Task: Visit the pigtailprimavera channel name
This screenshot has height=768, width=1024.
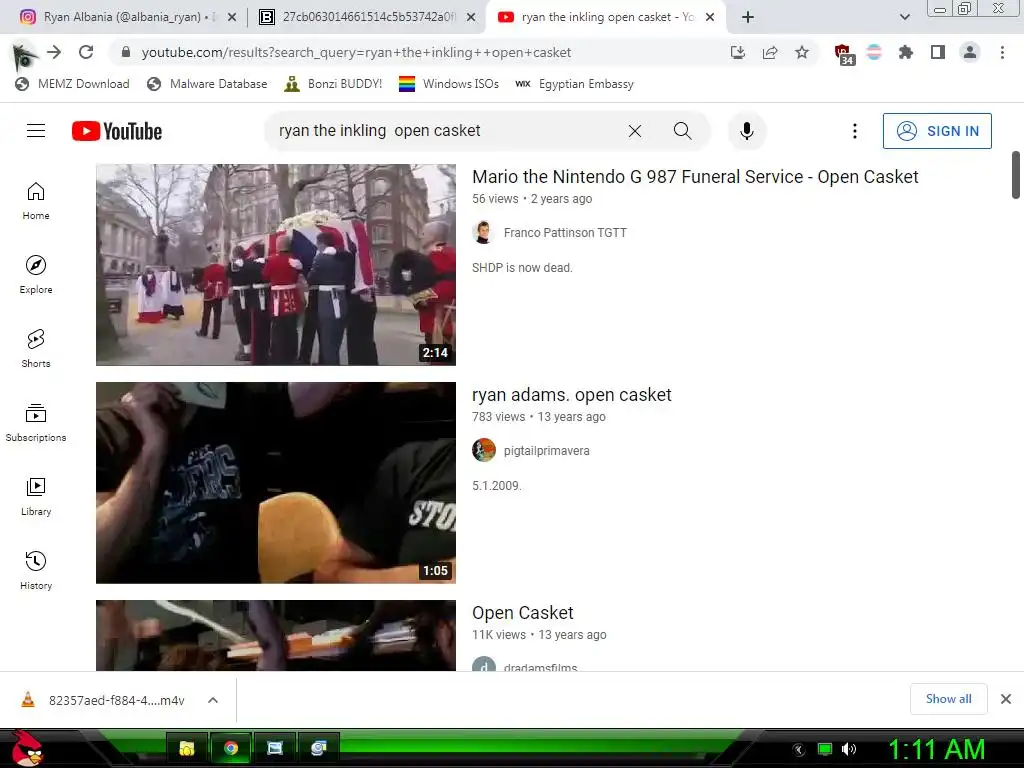Action: coord(547,451)
